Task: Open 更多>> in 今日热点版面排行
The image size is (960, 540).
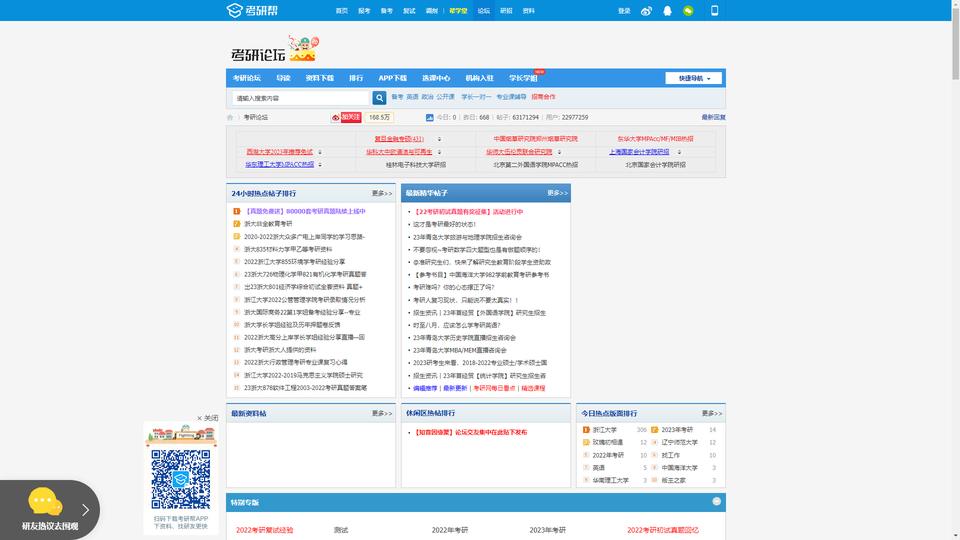Action: (712, 413)
